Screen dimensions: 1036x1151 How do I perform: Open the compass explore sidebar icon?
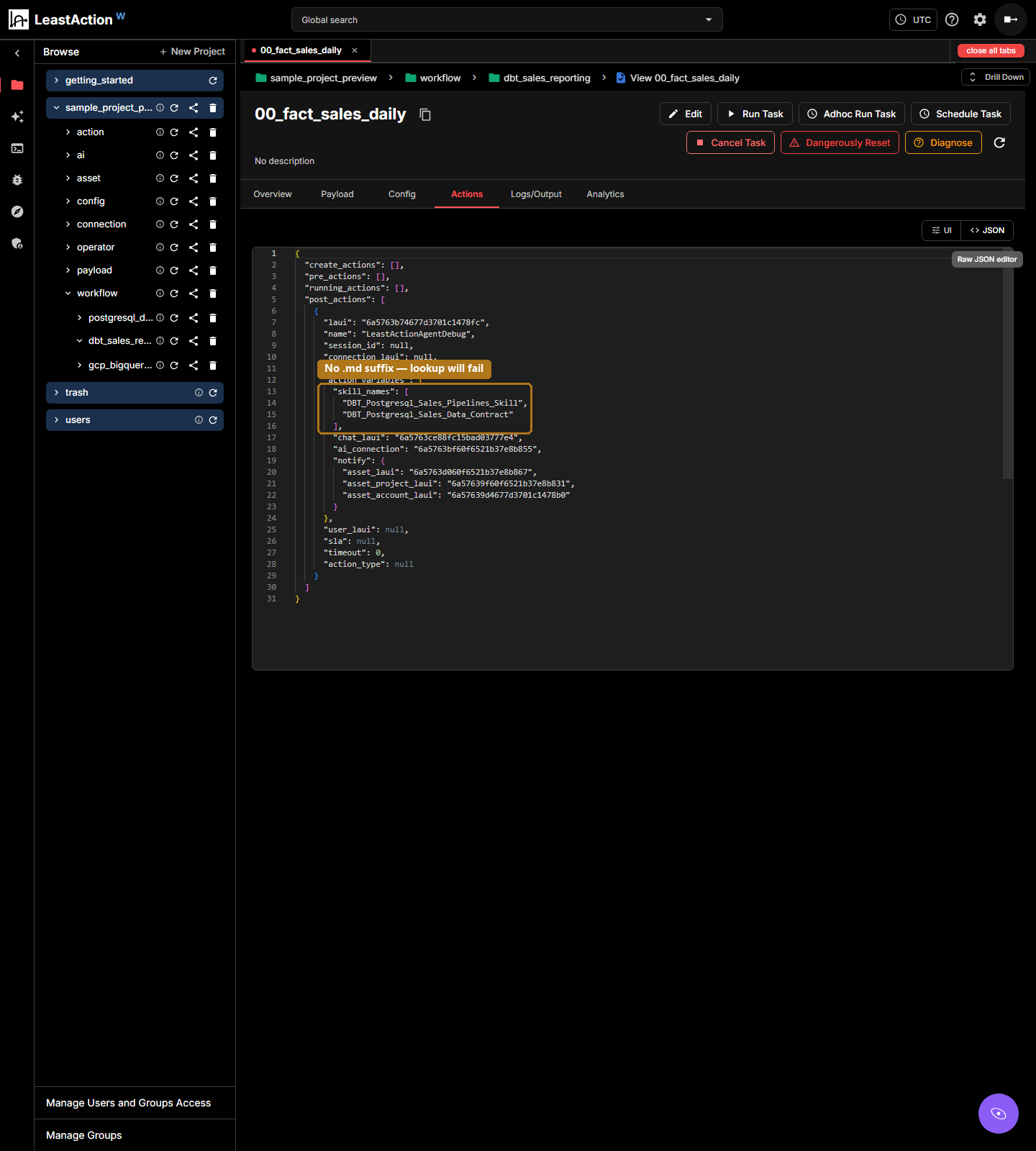[17, 211]
